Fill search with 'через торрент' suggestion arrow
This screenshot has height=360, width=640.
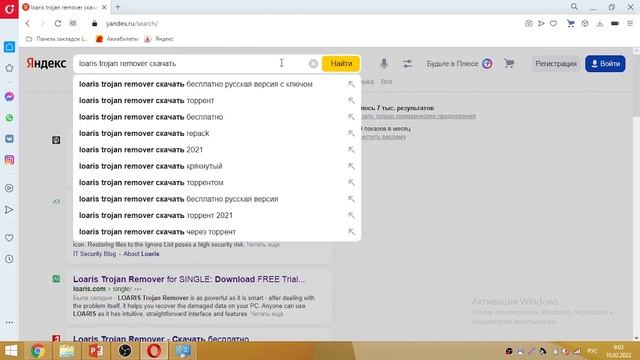pyautogui.click(x=351, y=231)
